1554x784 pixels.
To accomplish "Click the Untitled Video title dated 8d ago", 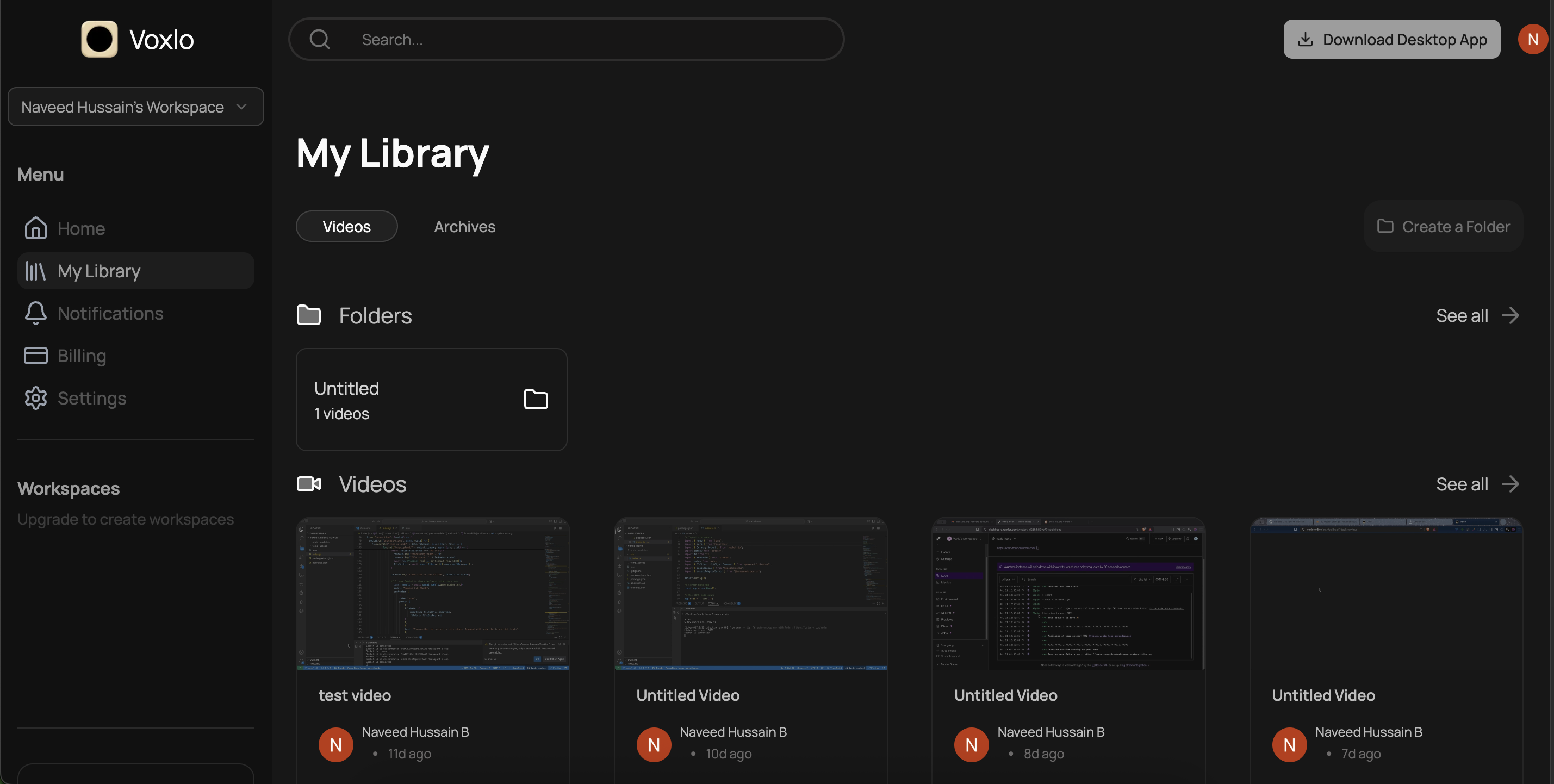I will [x=1005, y=695].
